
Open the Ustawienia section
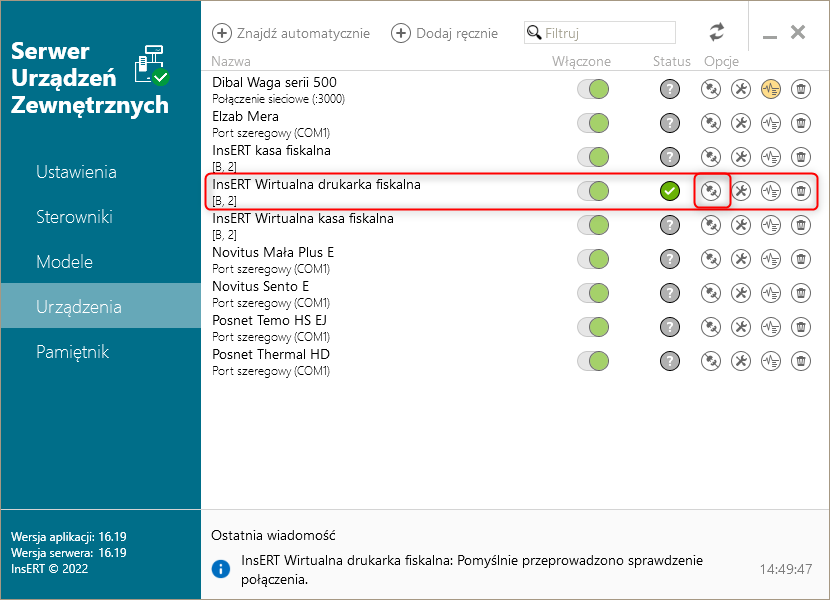coord(76,172)
